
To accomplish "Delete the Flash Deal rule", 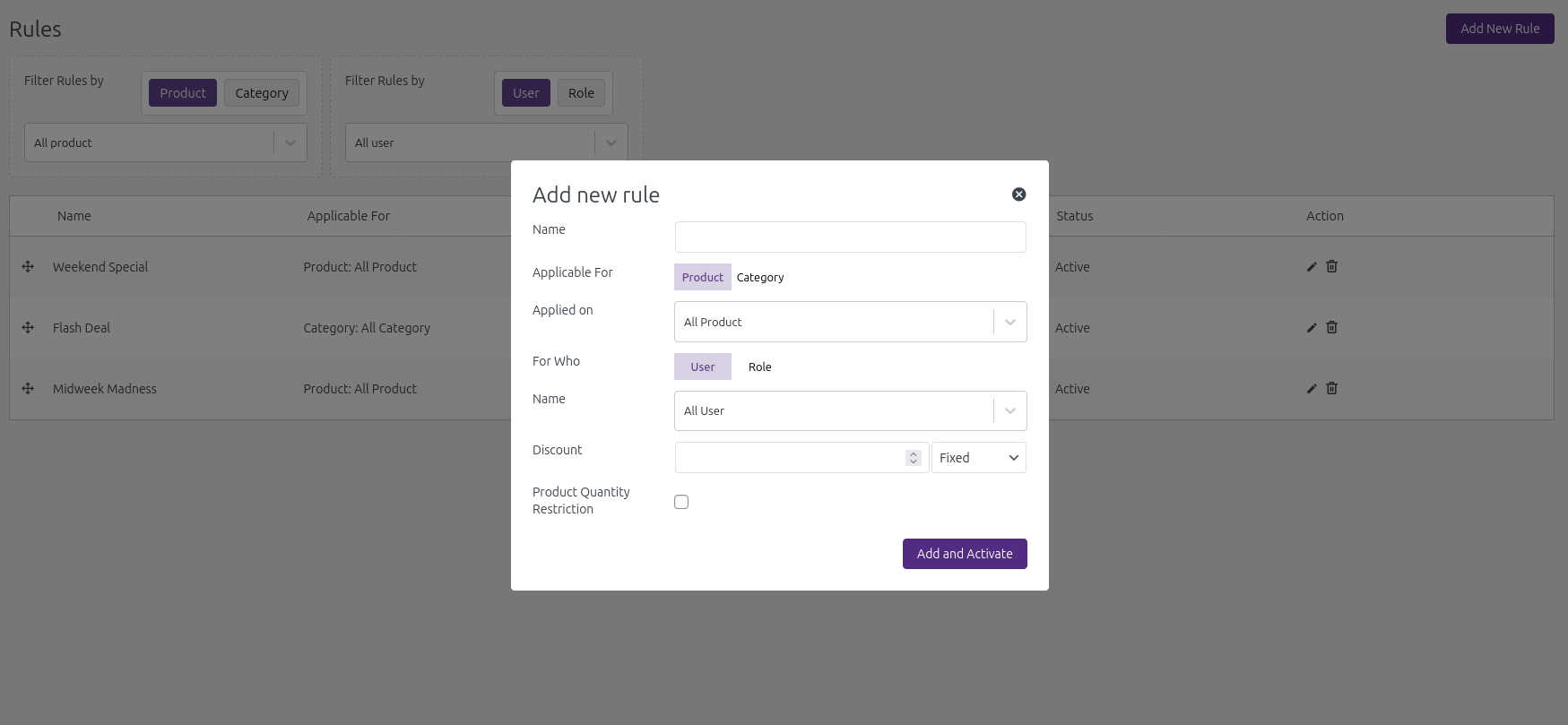I will tap(1332, 327).
